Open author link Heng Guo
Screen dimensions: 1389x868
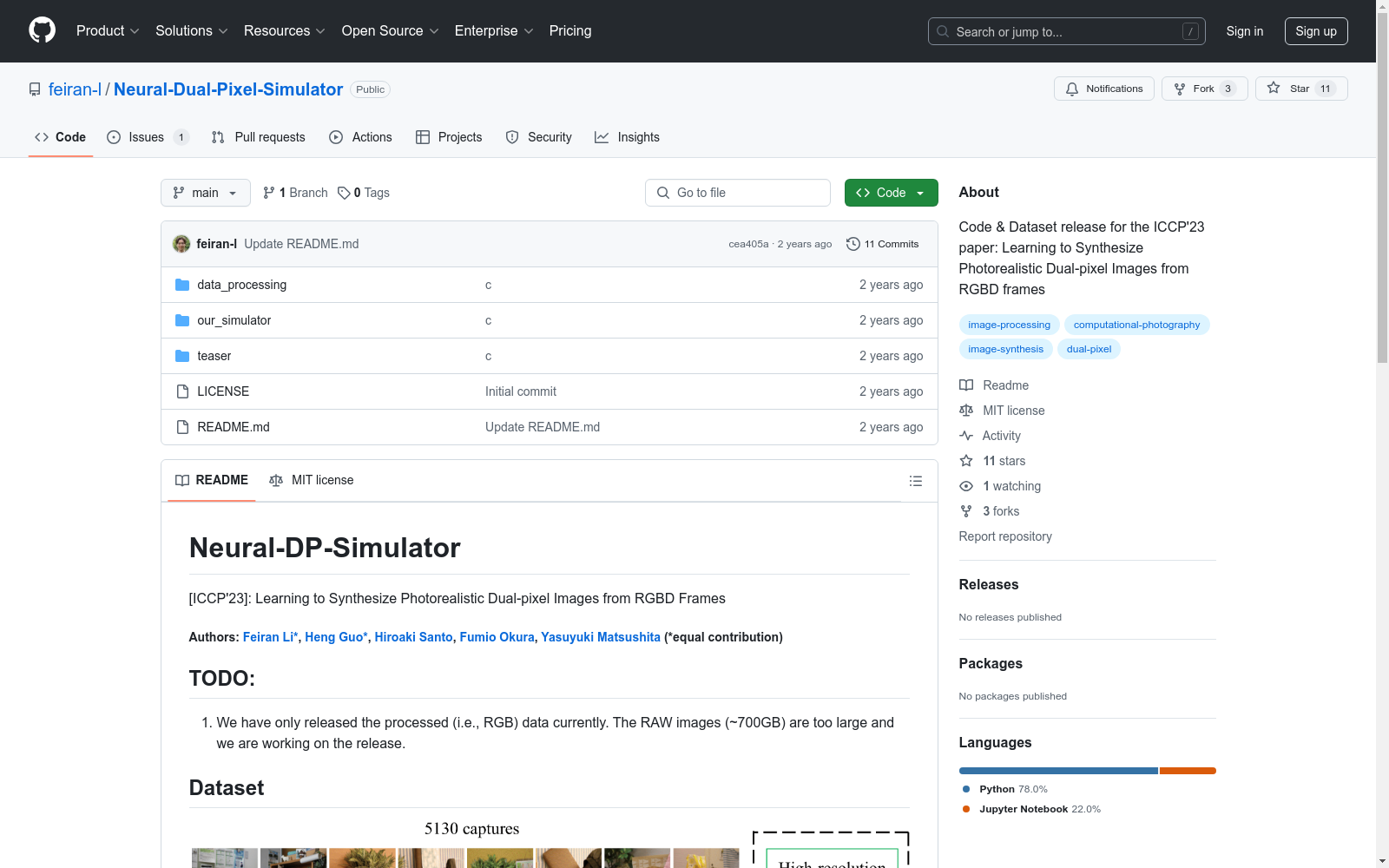tap(336, 637)
